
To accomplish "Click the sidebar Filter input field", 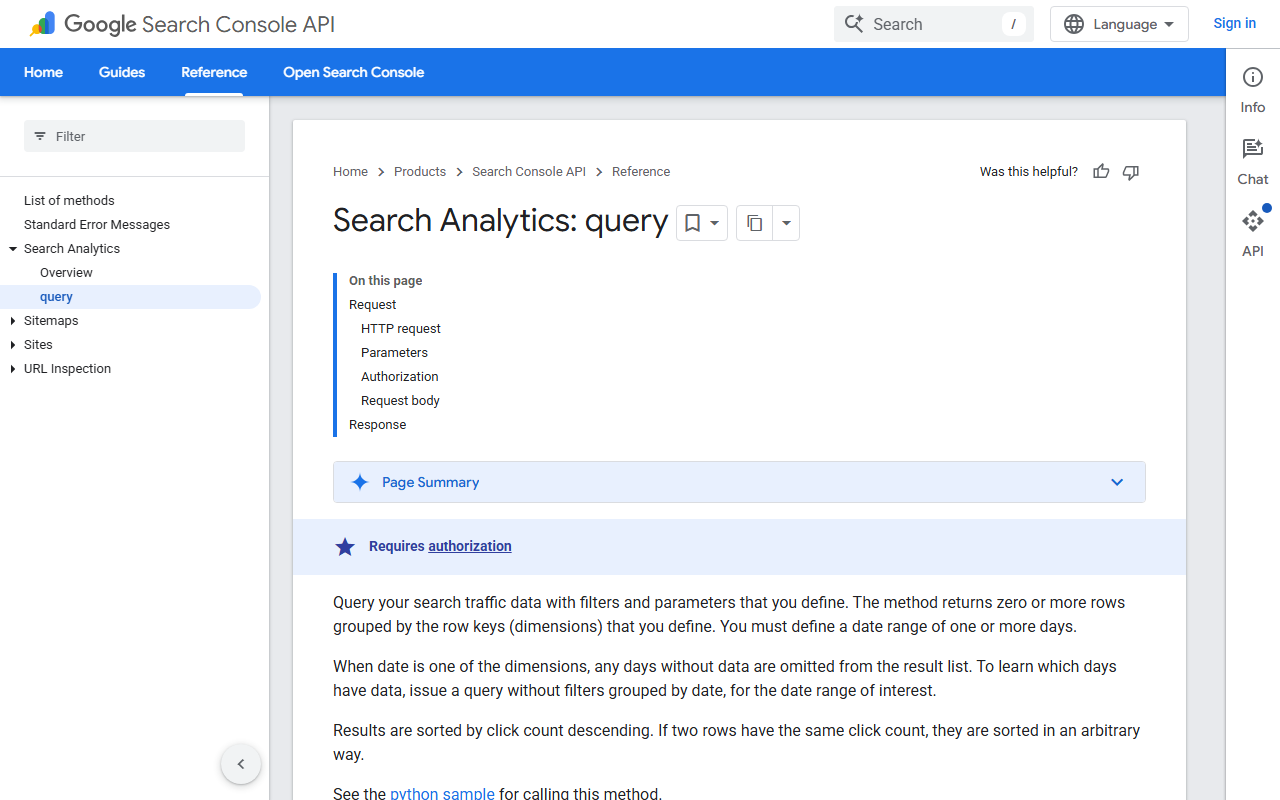I will (x=134, y=136).
